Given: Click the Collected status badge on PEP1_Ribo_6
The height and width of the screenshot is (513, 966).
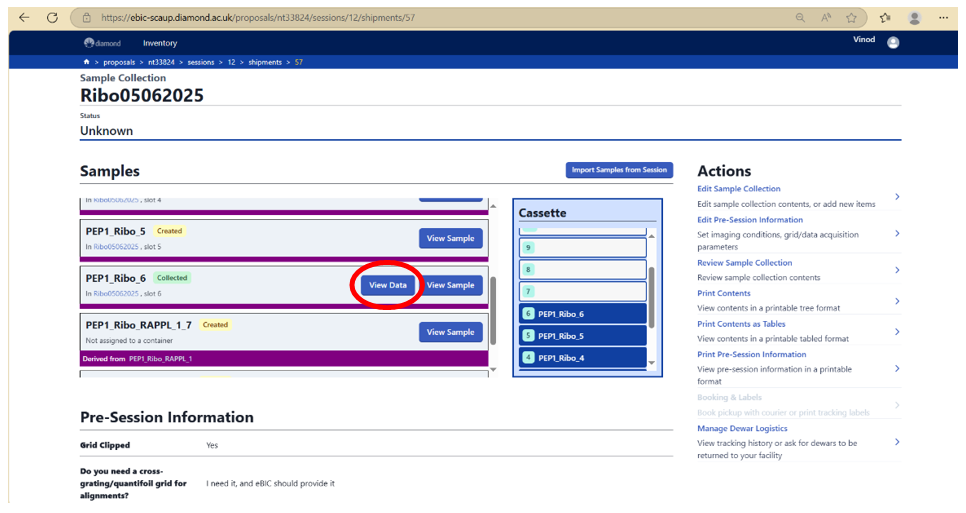Looking at the screenshot, I should pos(172,278).
